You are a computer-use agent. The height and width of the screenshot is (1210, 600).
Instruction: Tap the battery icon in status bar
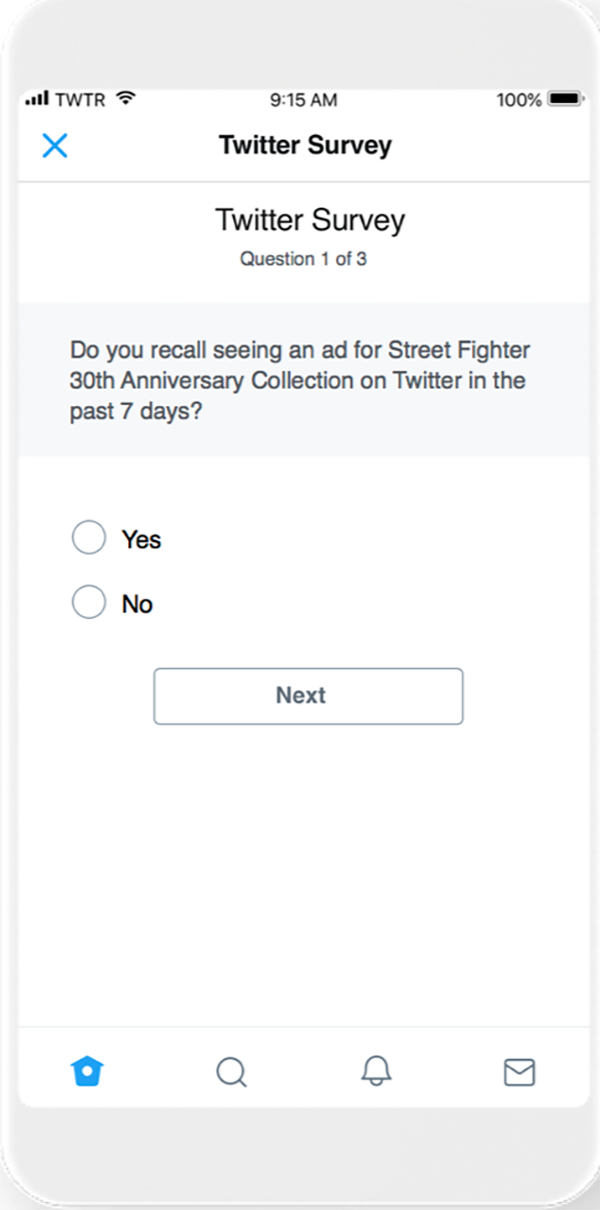[565, 100]
